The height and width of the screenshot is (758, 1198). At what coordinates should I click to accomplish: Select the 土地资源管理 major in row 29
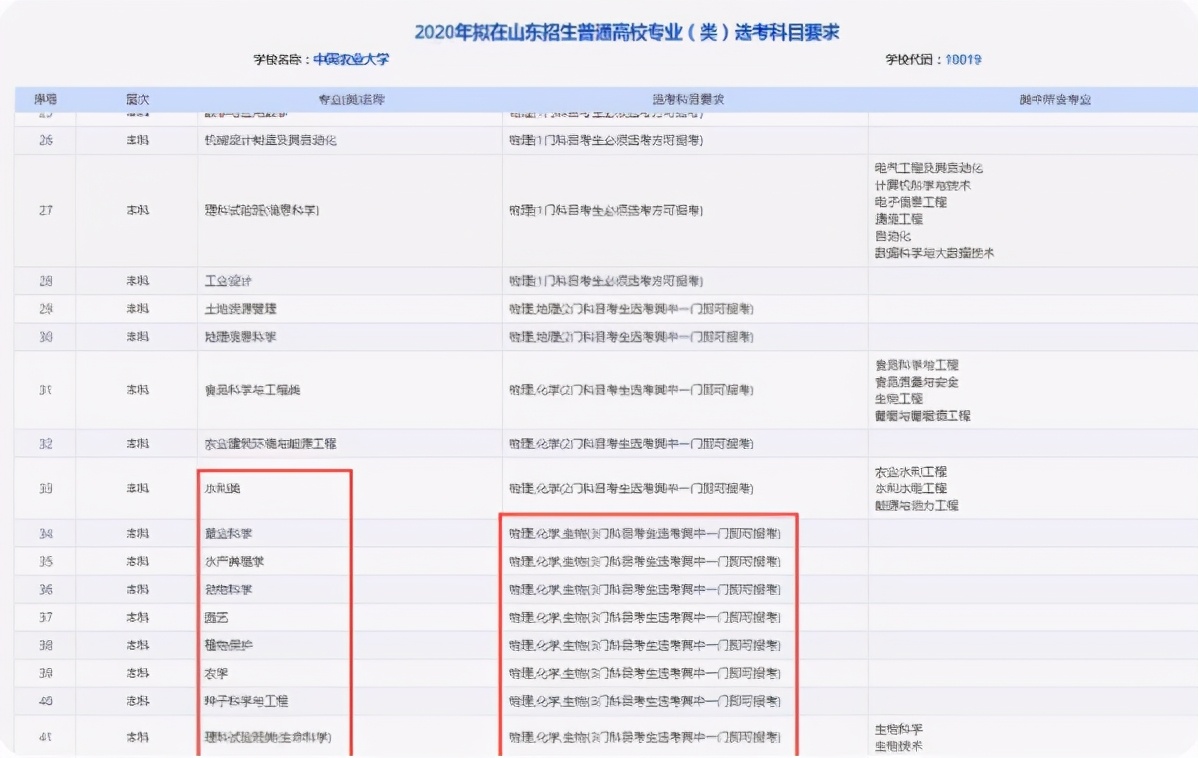240,309
